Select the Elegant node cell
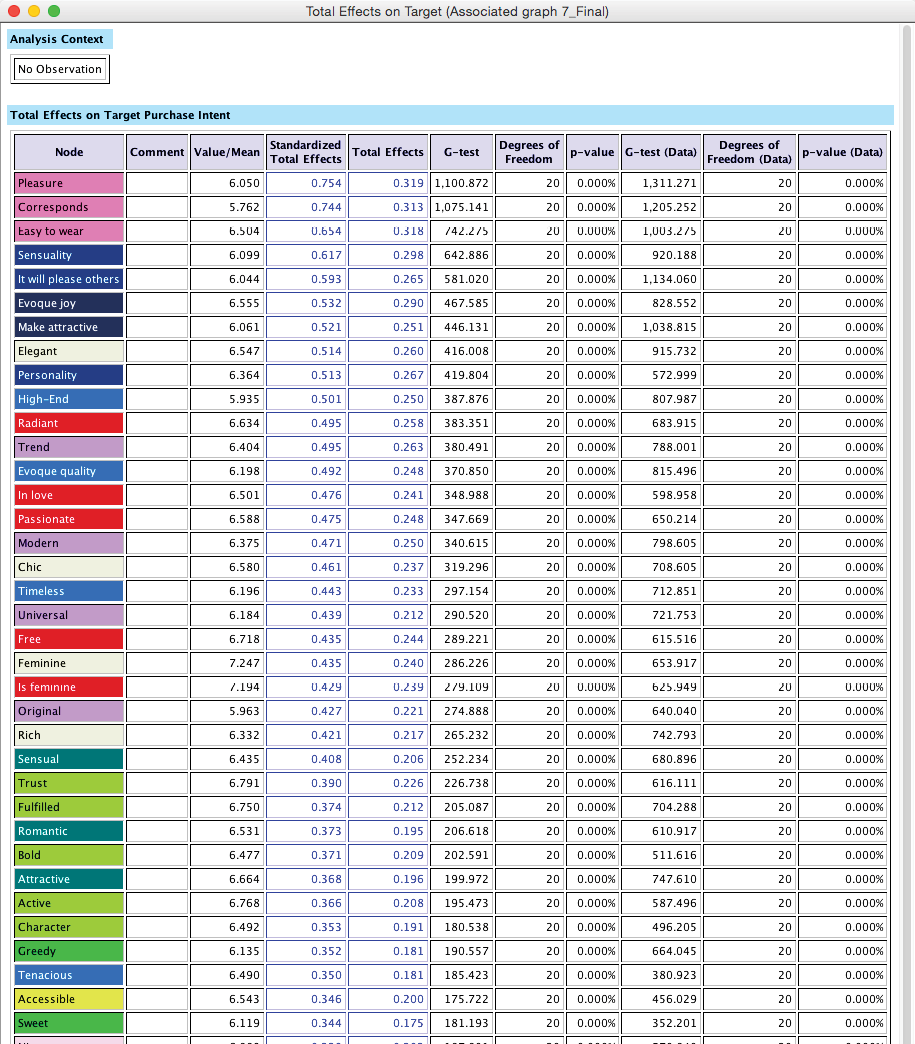The image size is (915, 1044). click(x=69, y=351)
